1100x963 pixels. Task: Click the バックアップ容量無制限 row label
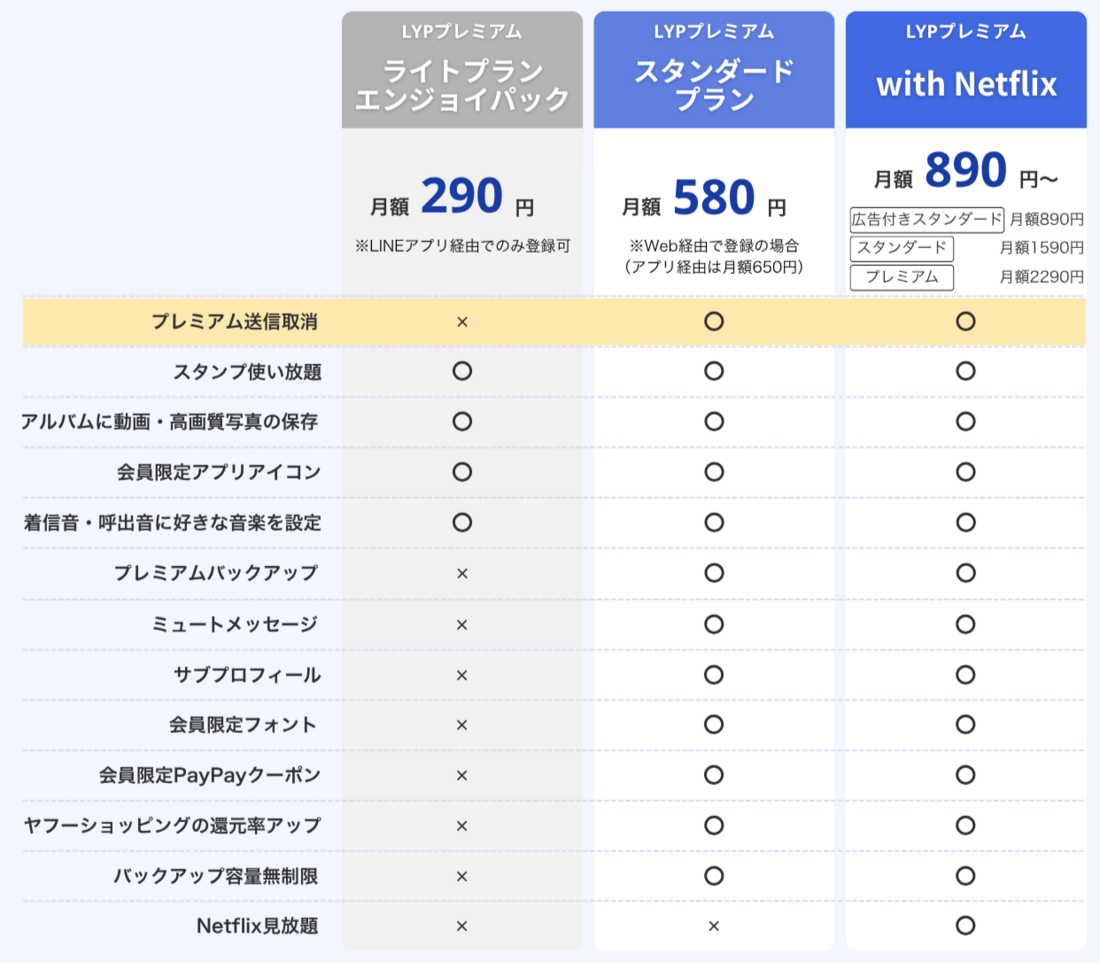click(216, 876)
